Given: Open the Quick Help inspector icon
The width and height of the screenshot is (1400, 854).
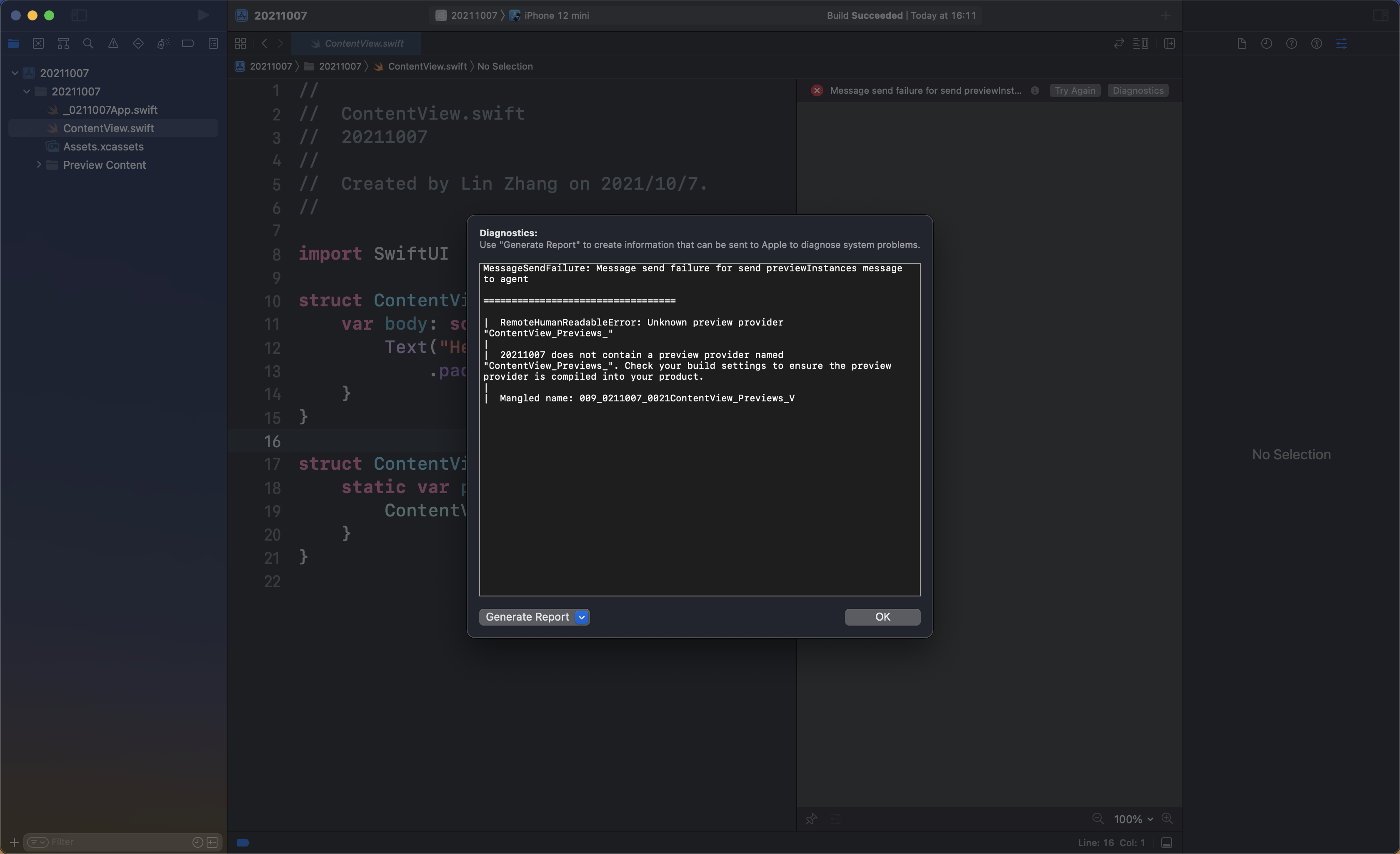Looking at the screenshot, I should pos(1292,44).
